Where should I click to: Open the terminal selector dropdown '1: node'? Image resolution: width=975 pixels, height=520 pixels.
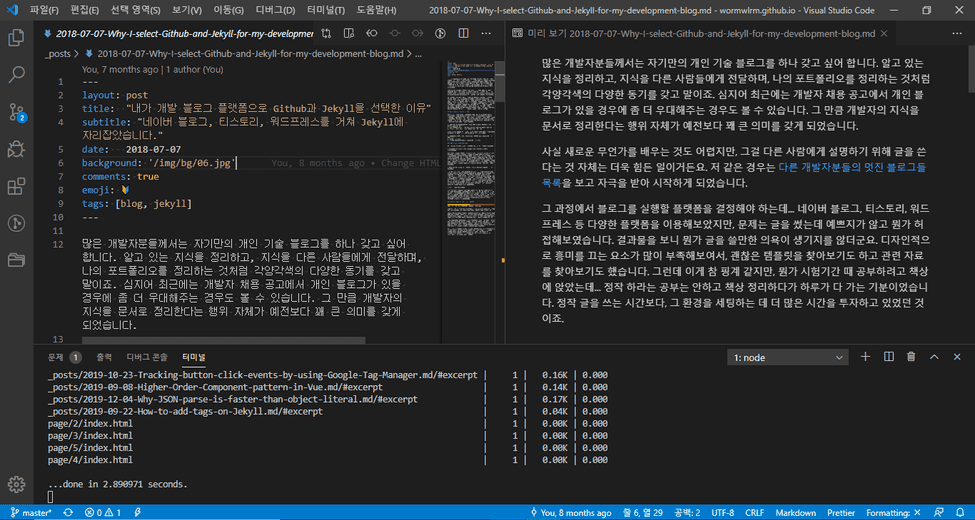click(787, 357)
